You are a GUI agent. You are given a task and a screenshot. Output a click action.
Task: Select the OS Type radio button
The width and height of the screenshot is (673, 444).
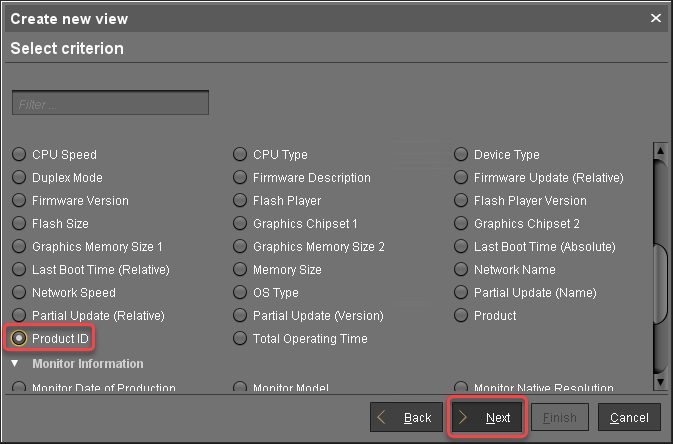(x=240, y=293)
